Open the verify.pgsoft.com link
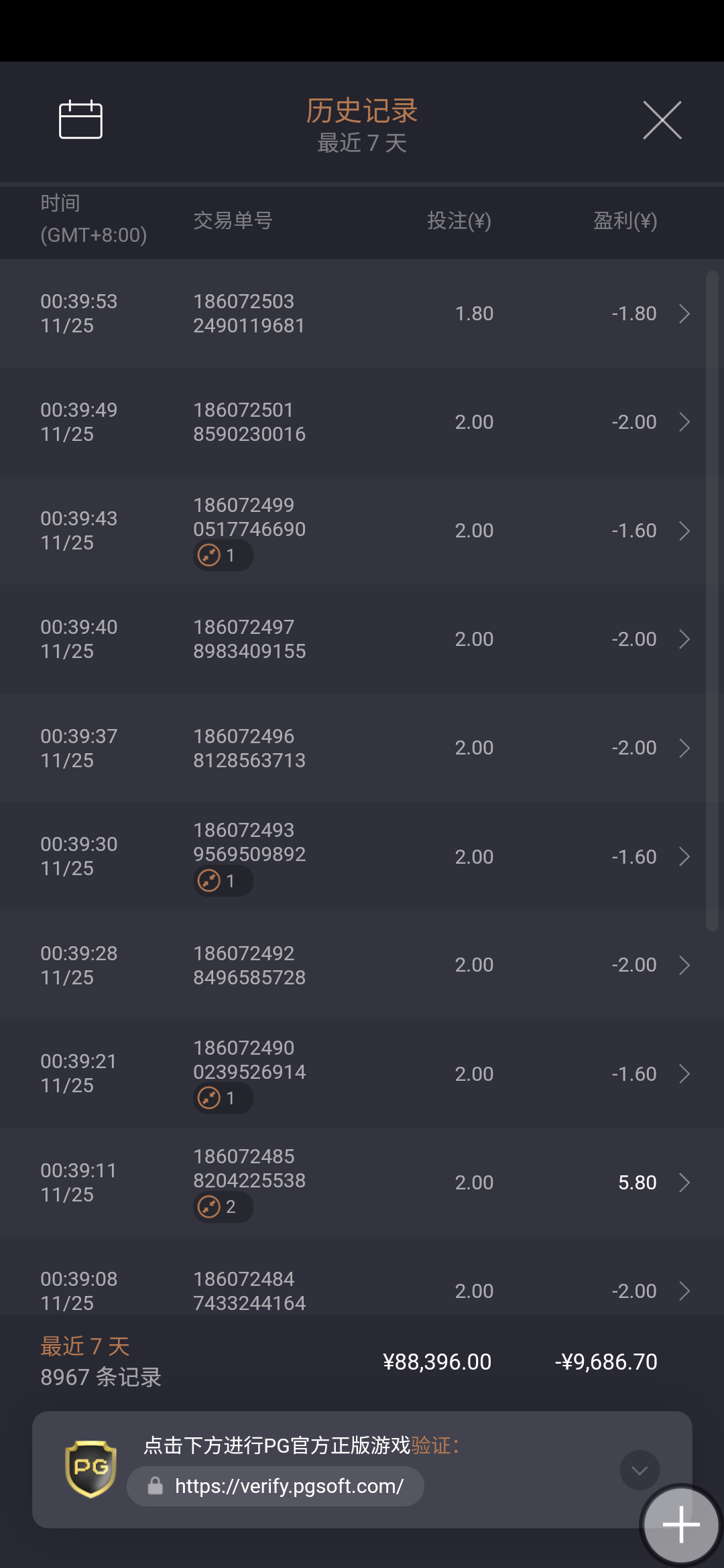The height and width of the screenshot is (1568, 724). point(288,1486)
